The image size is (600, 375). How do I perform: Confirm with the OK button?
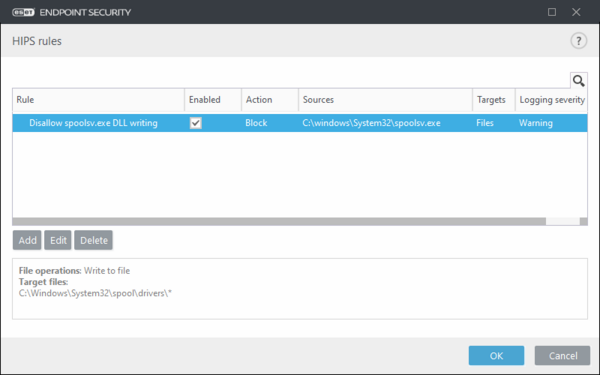point(496,356)
